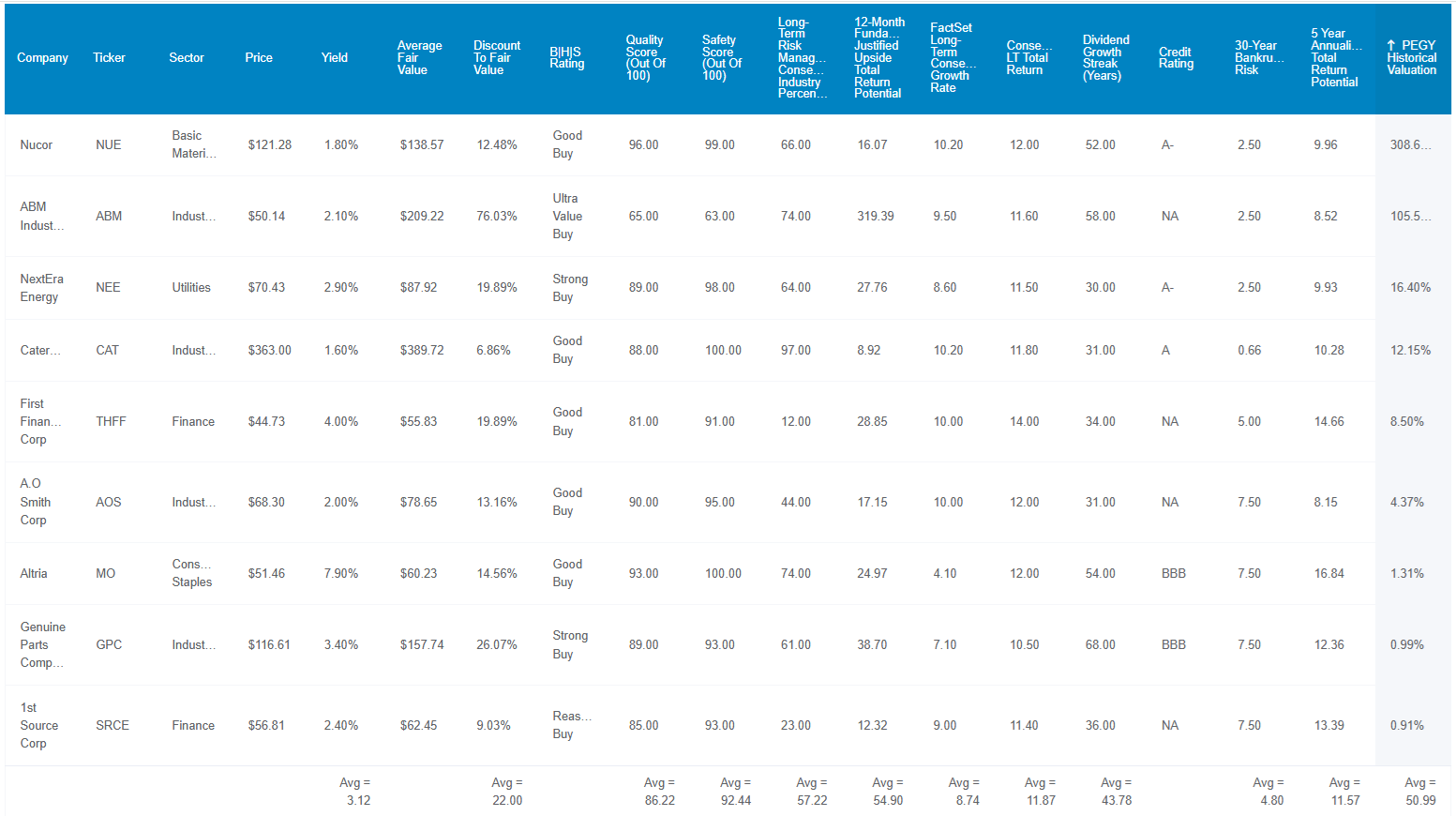Click Discount To Fair Value header
This screenshot has height=816, width=1456.
coord(496,58)
